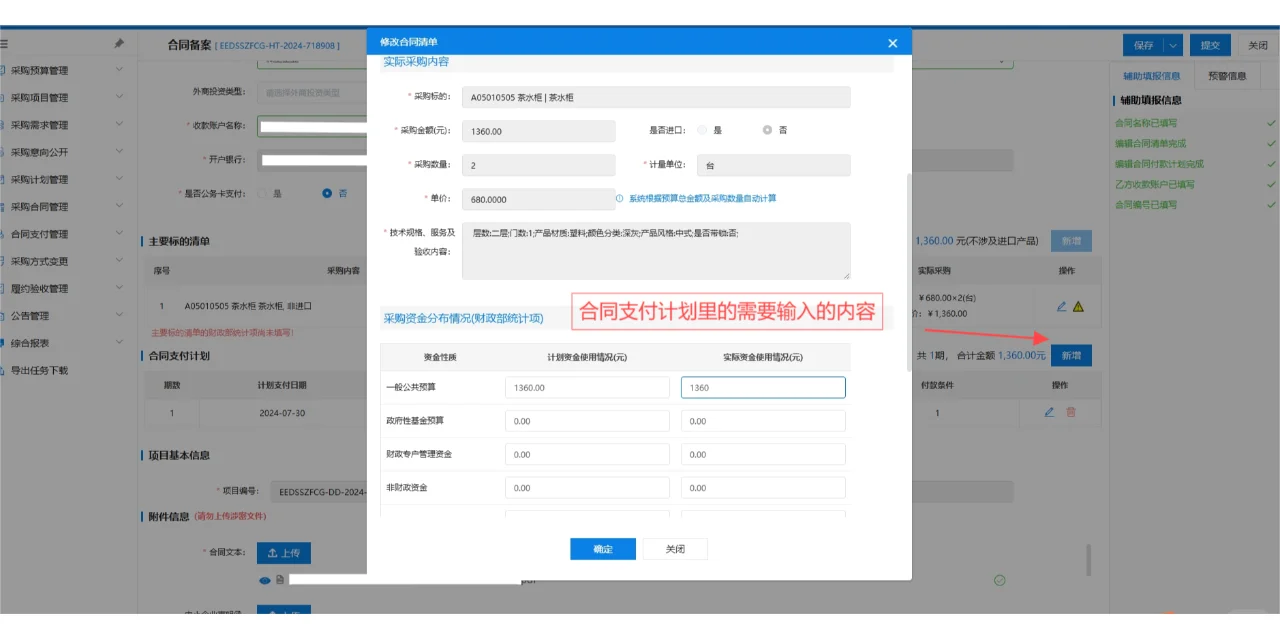Click 关闭 button in the dialog footer
The height and width of the screenshot is (640, 1280).
pos(675,549)
